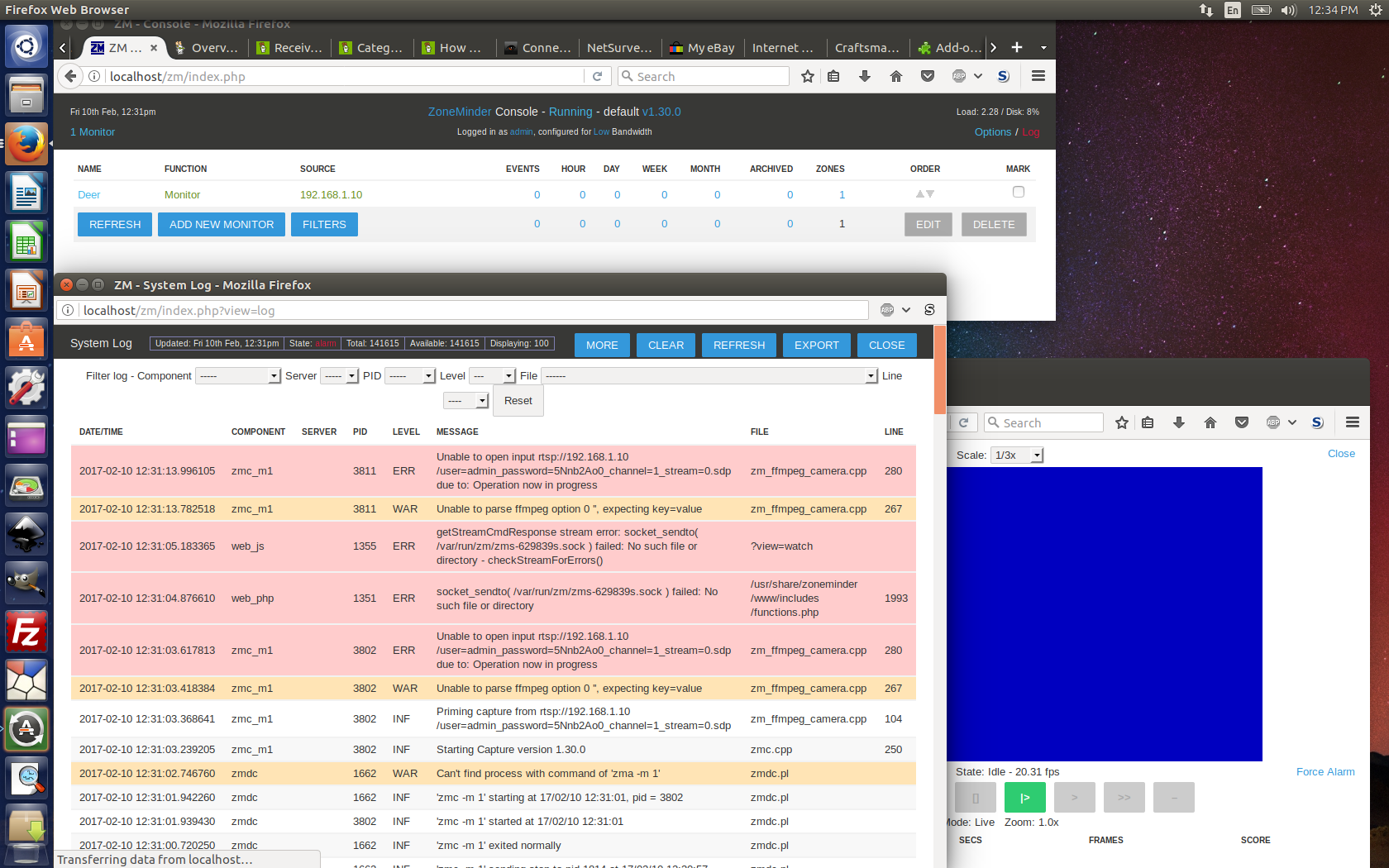Expand the Level filter dropdown
Image resolution: width=1389 pixels, height=868 pixels.
[x=492, y=375]
